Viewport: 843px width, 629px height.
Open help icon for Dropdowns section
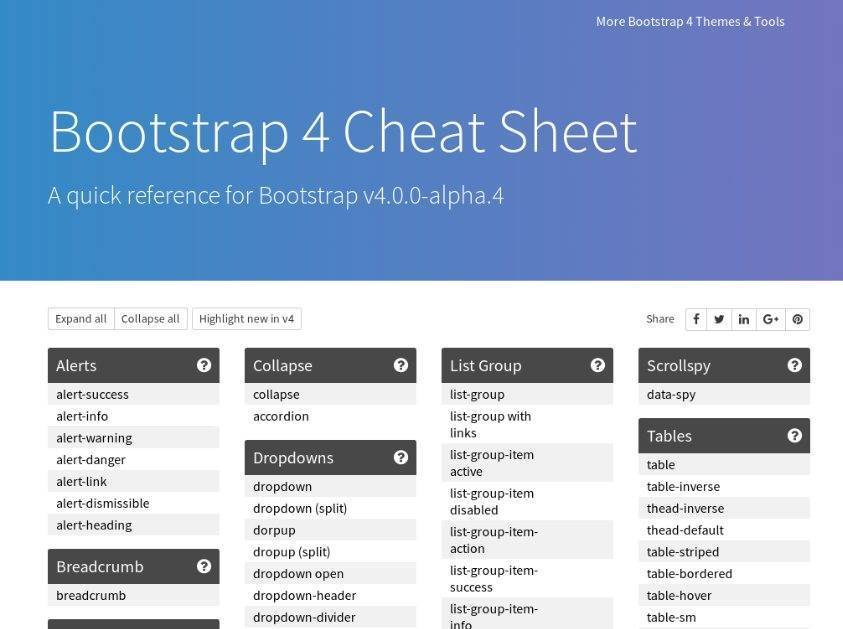(x=401, y=458)
